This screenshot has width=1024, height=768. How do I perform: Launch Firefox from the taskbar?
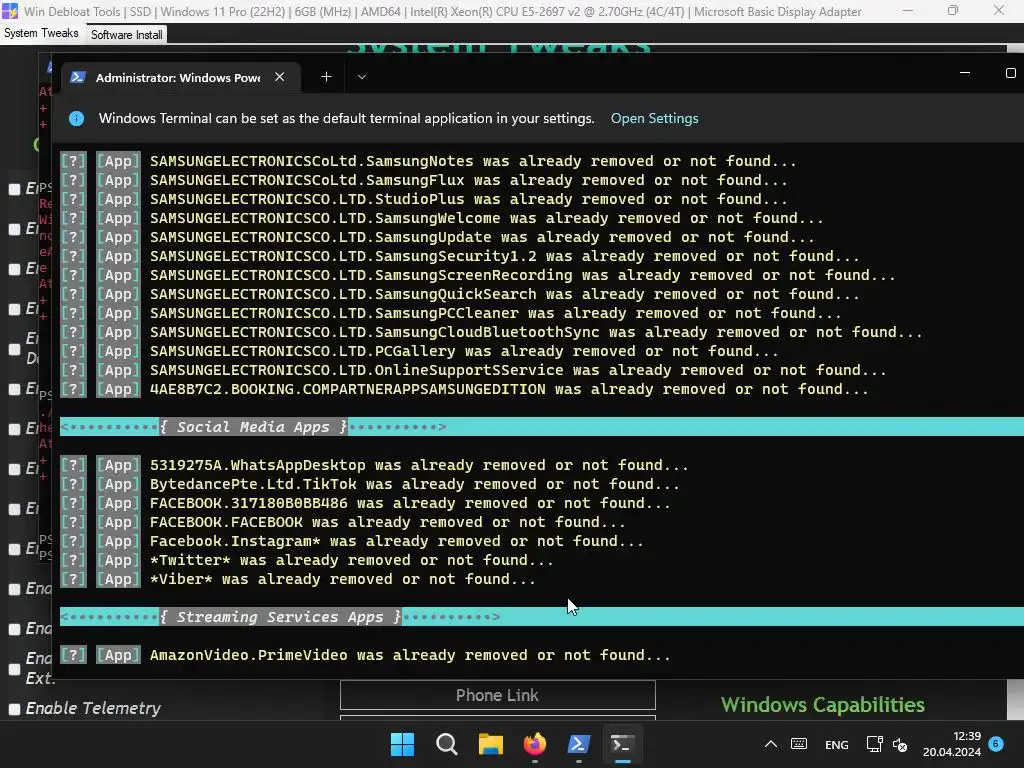[535, 744]
